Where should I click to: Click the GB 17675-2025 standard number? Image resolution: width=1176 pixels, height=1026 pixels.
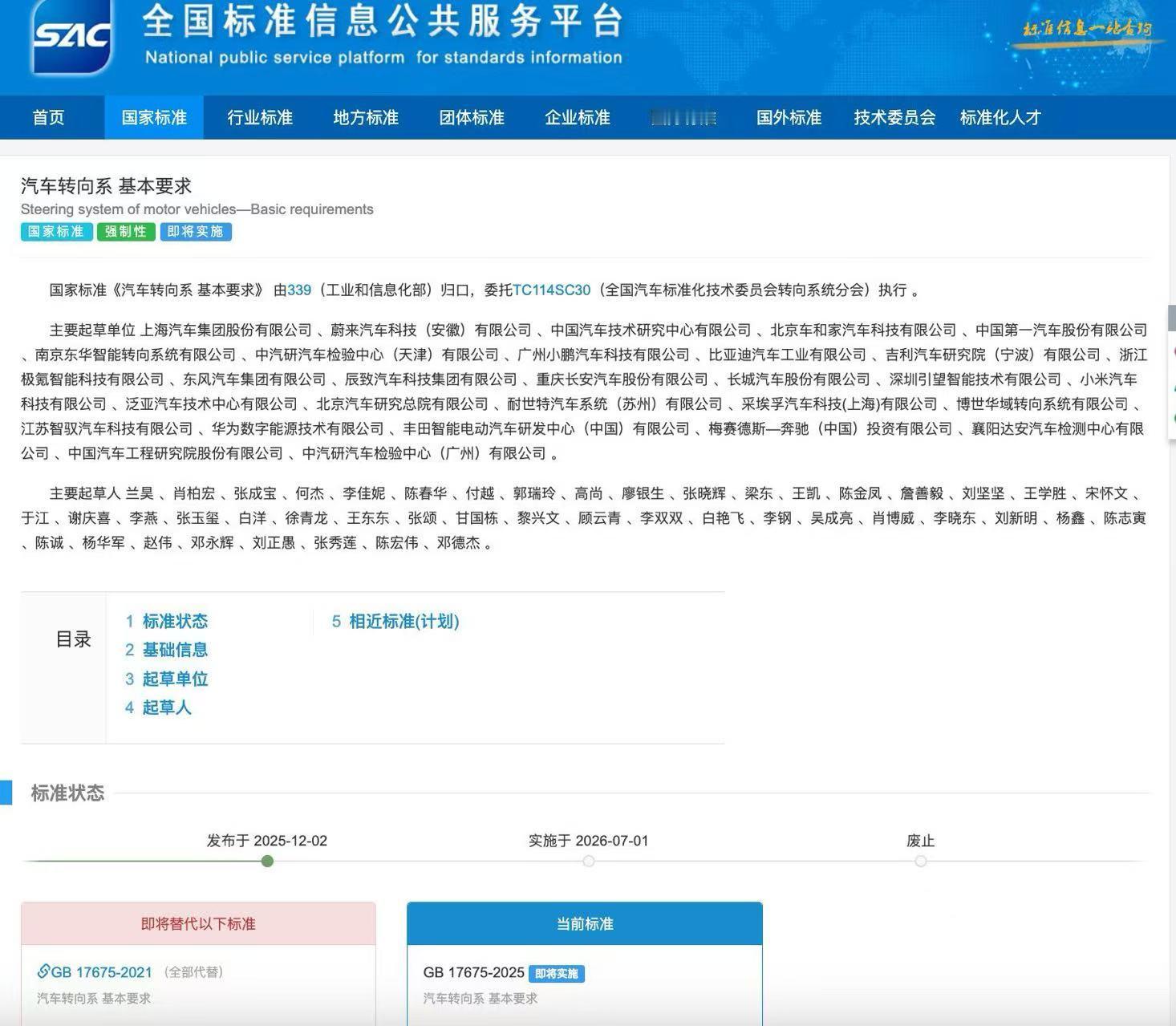[474, 973]
